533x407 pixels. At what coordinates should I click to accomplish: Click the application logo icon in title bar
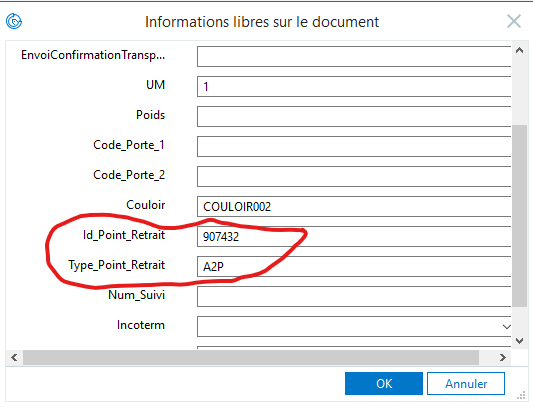pyautogui.click(x=14, y=21)
